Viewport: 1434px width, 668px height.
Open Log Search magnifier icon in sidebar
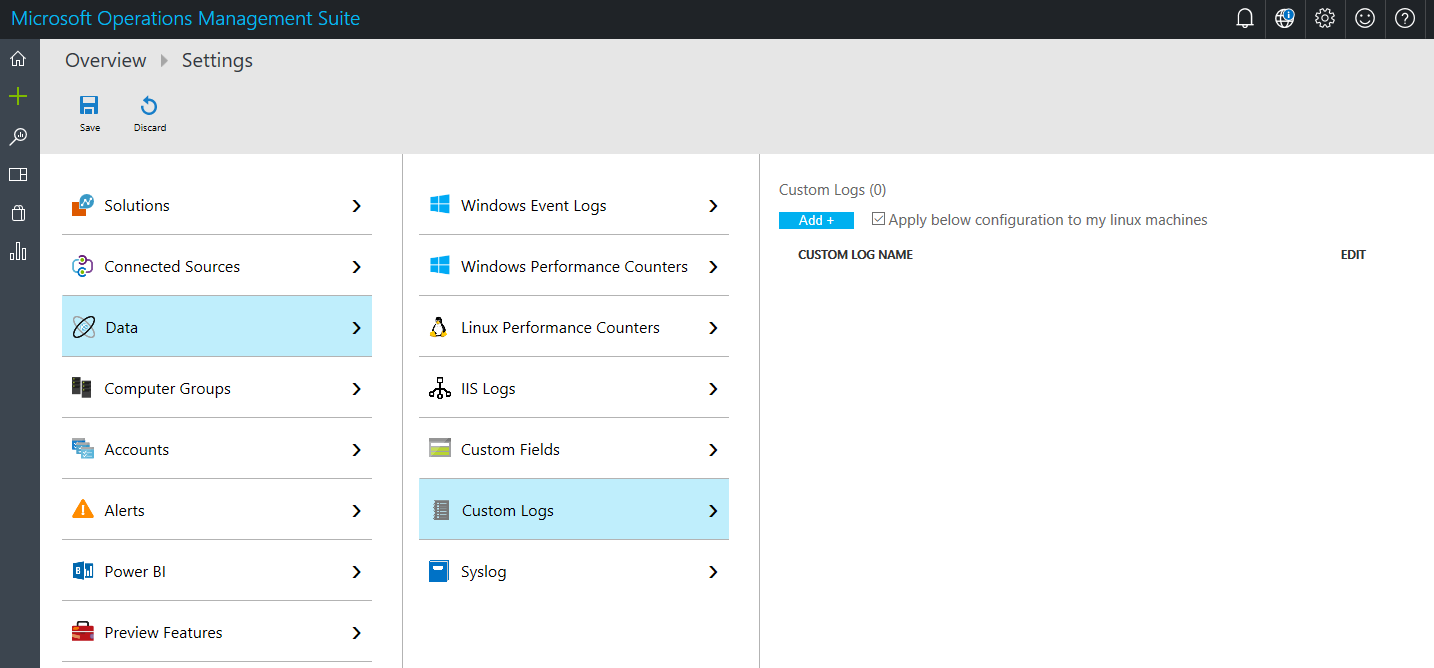pos(18,136)
